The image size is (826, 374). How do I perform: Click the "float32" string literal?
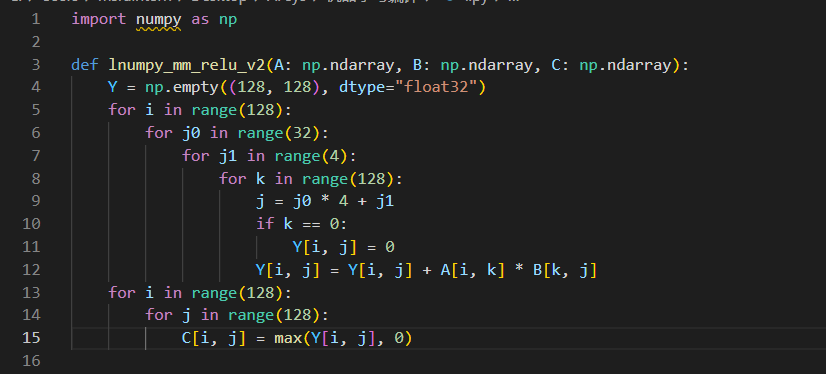point(440,87)
